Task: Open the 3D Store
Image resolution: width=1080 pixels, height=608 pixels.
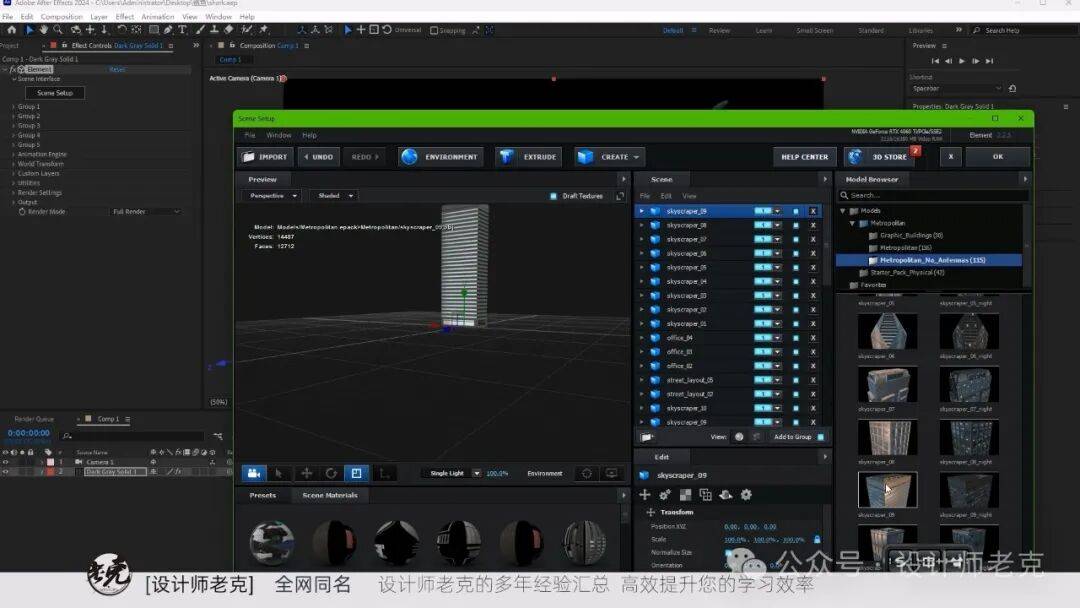Action: click(x=882, y=157)
